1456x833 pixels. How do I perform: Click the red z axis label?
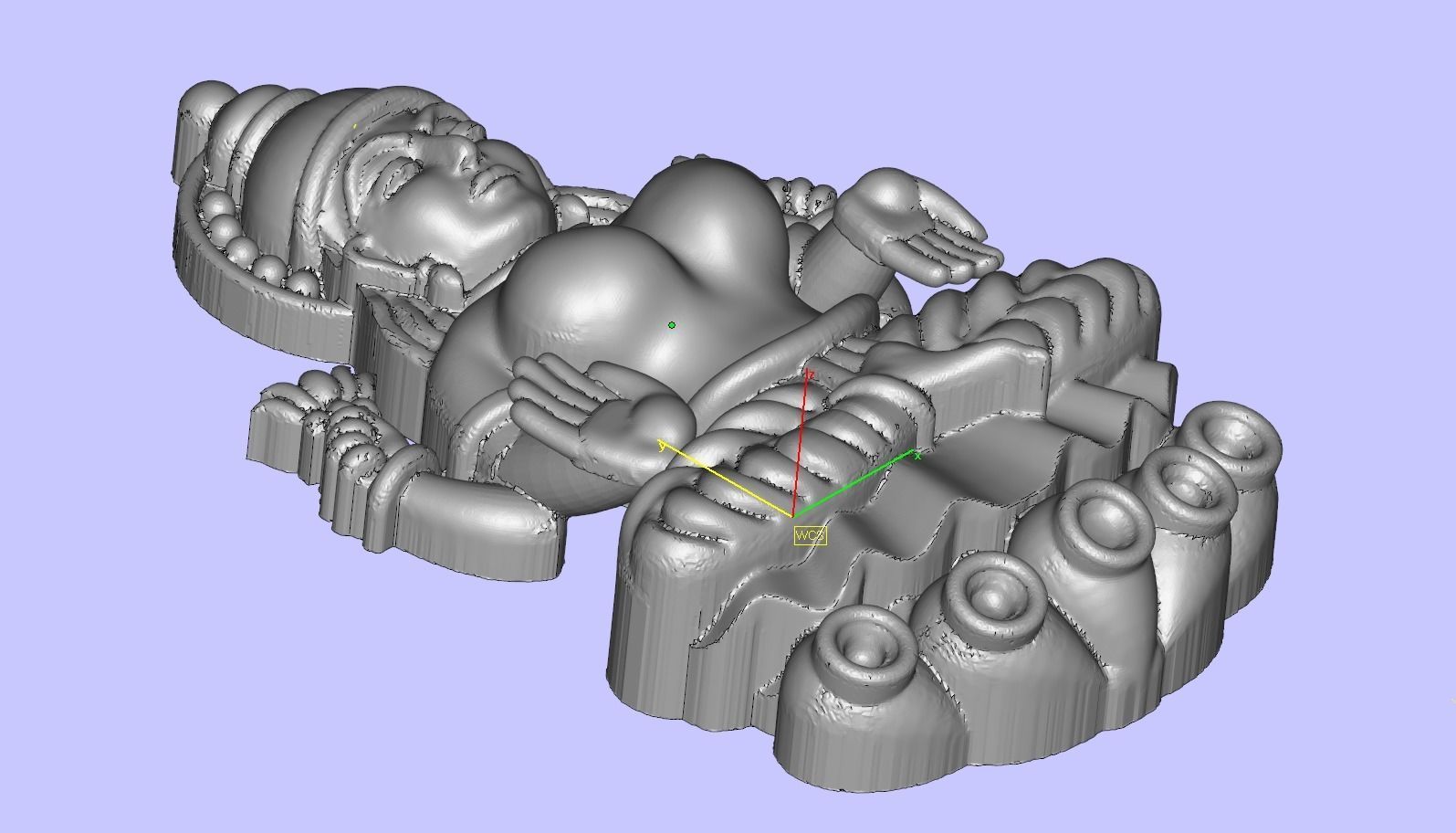pyautogui.click(x=811, y=374)
